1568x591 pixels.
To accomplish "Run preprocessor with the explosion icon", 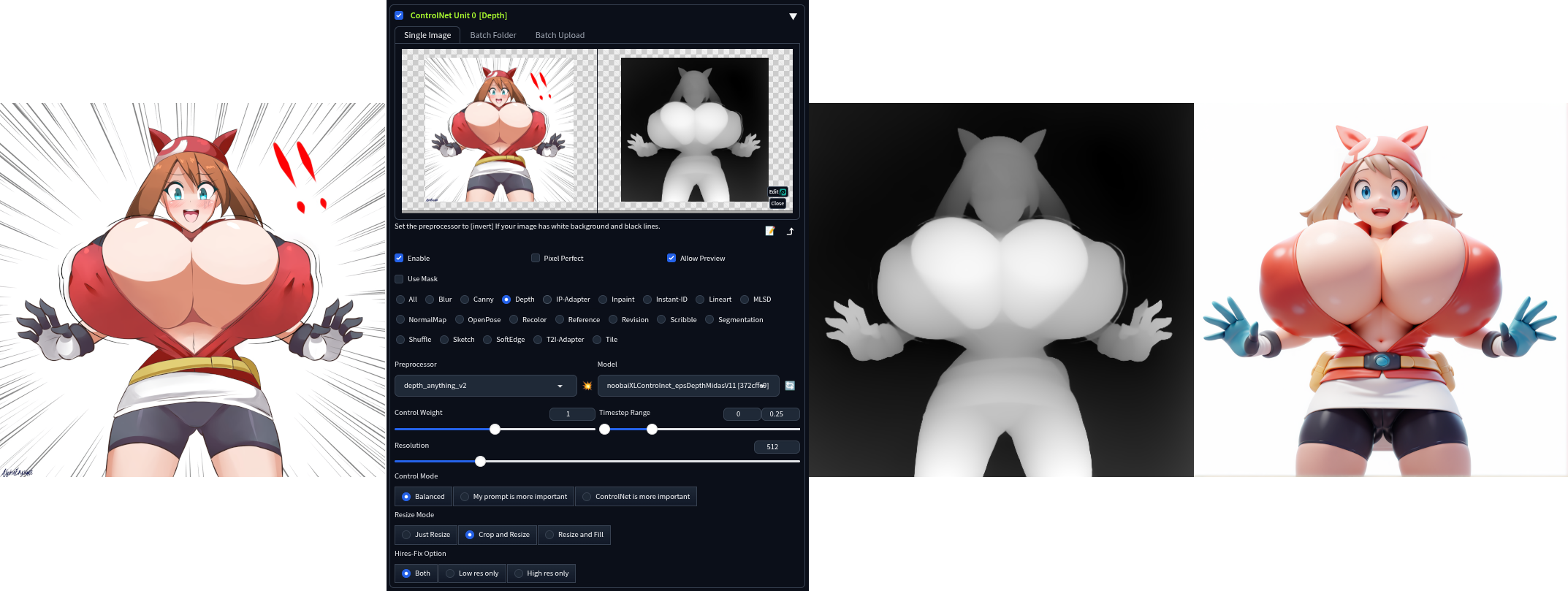I will pos(587,386).
